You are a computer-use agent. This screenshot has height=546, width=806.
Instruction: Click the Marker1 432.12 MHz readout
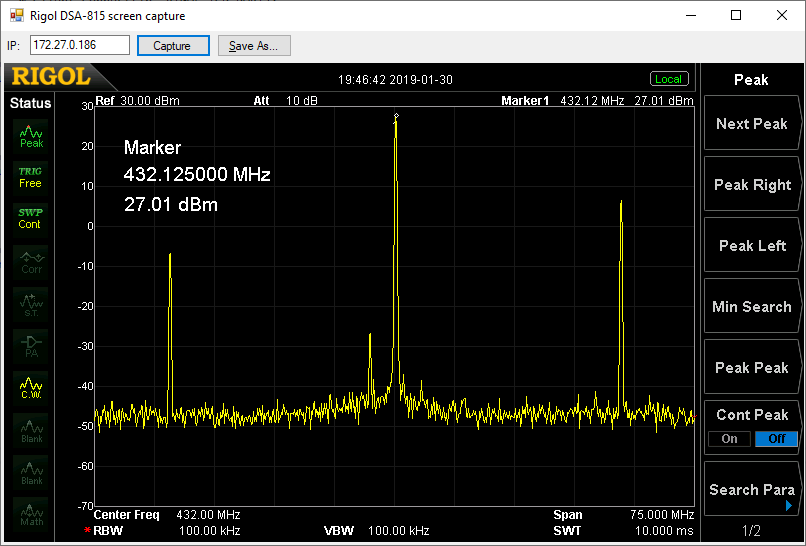[x=562, y=100]
